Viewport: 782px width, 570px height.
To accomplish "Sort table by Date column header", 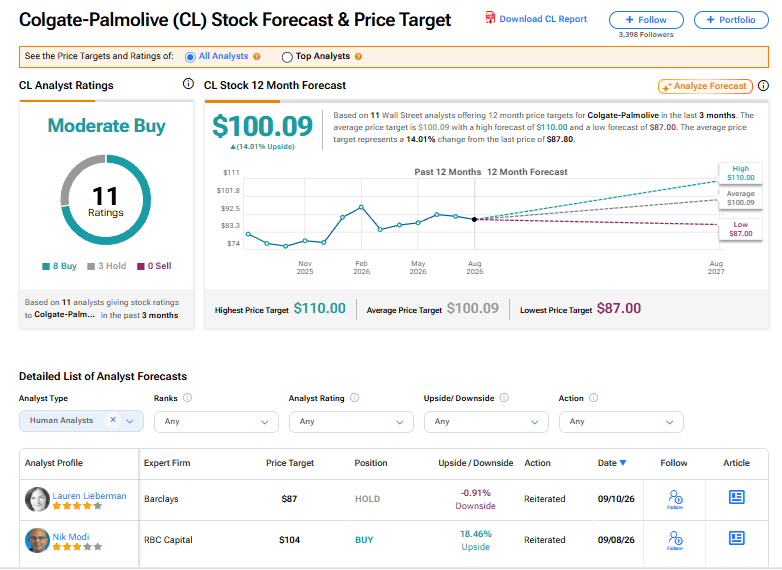I will tap(611, 463).
